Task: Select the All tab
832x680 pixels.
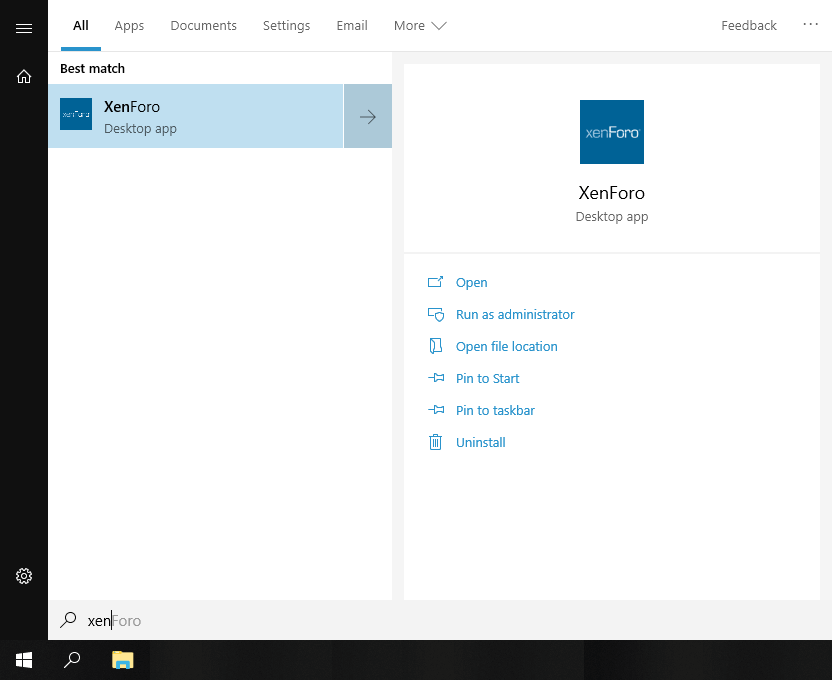Action: tap(81, 25)
